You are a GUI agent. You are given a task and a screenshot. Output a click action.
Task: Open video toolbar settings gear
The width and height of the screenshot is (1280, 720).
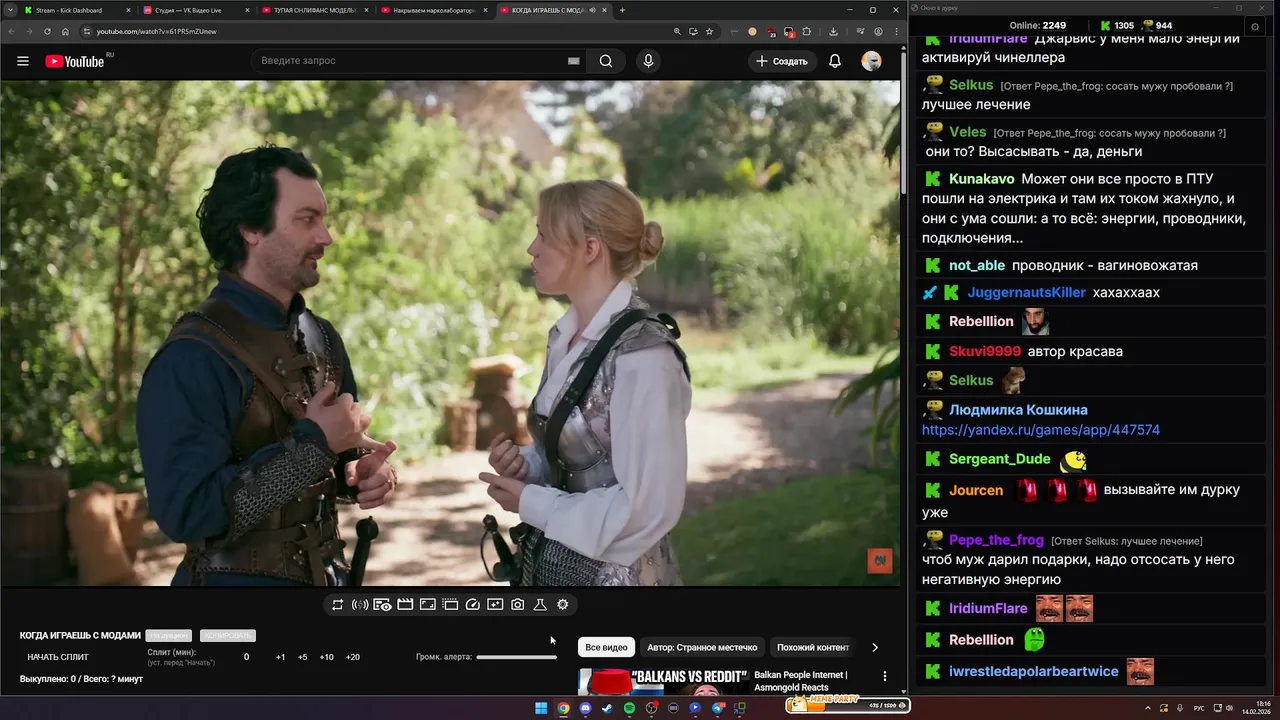click(563, 604)
